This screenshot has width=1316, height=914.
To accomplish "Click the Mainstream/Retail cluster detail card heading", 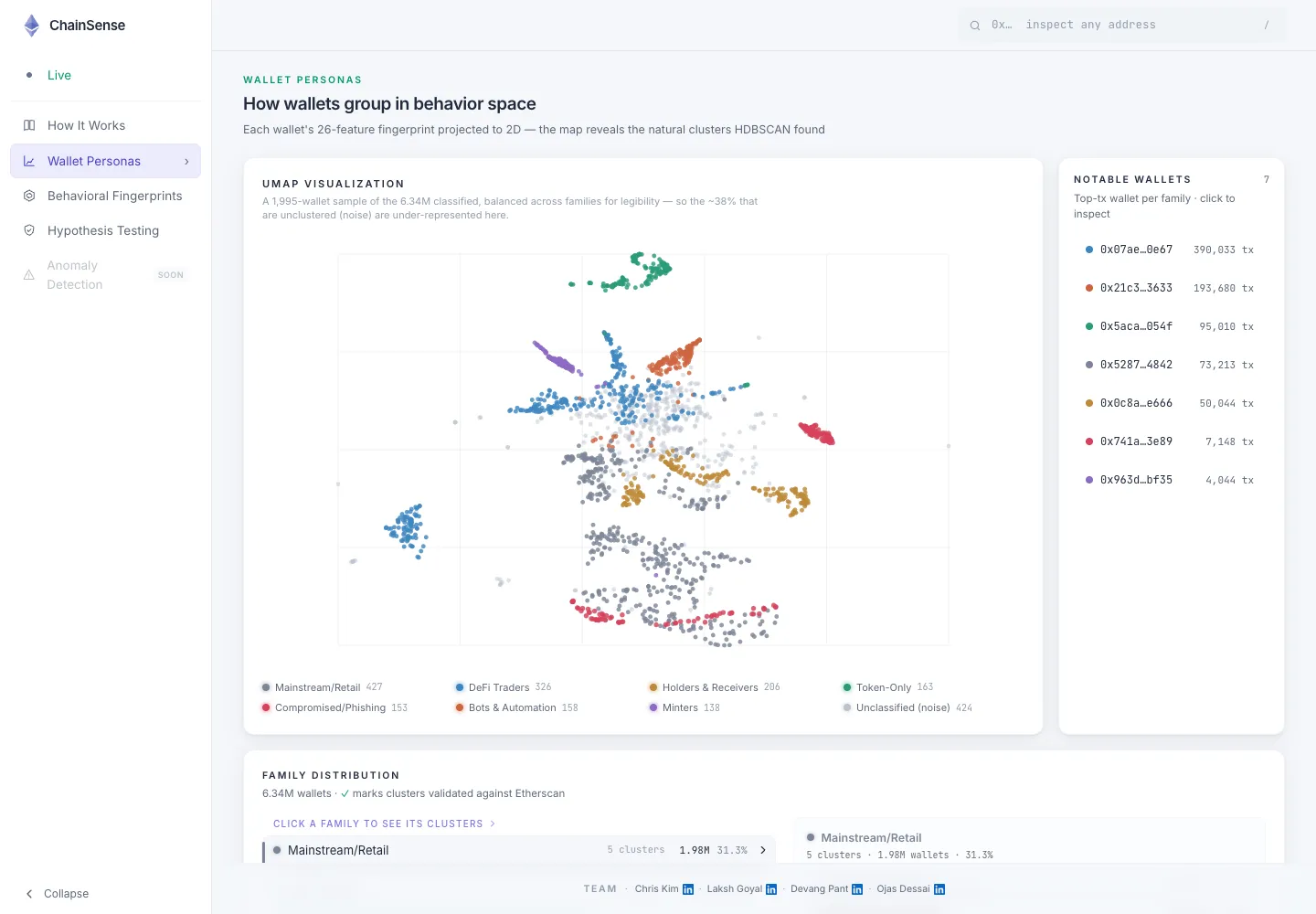I will (x=871, y=837).
